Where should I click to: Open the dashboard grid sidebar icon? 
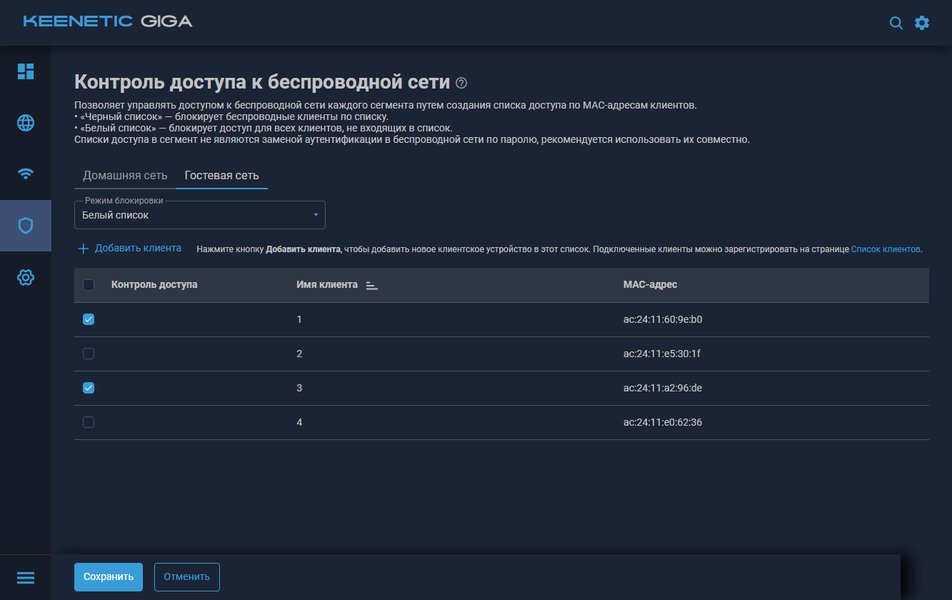pos(26,72)
